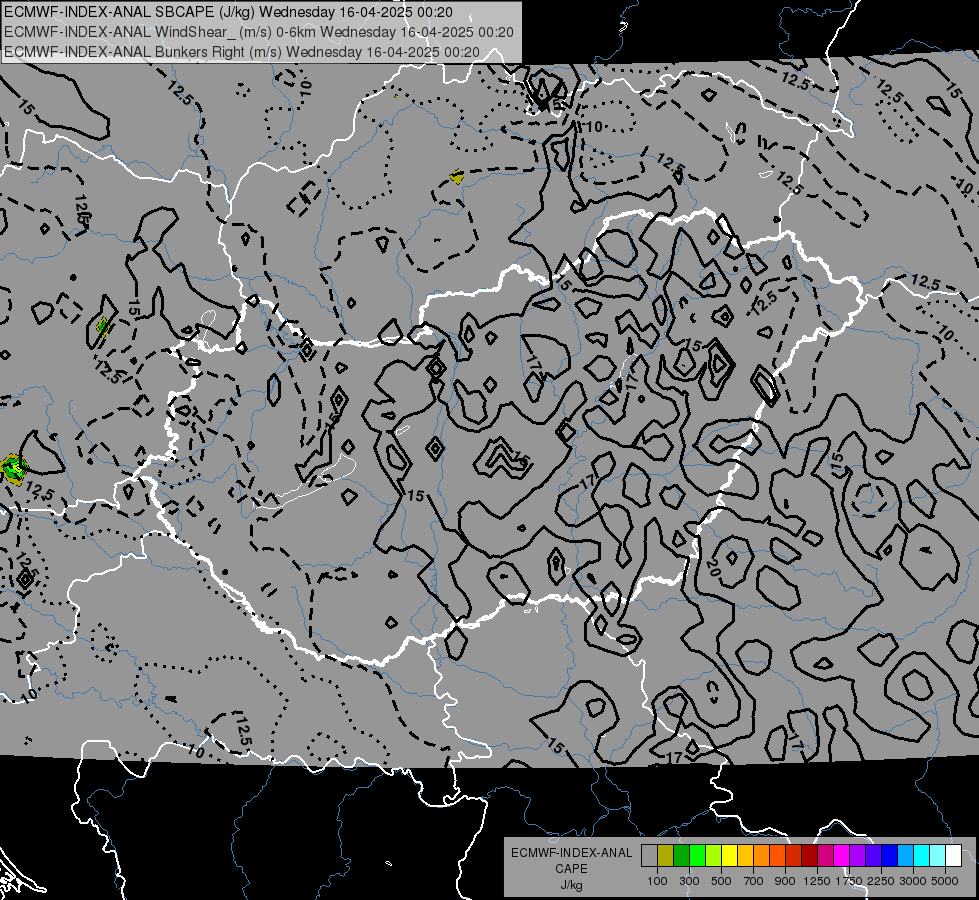The width and height of the screenshot is (979, 900).
Task: Click the J/kg unit label in legend
Action: point(571,885)
